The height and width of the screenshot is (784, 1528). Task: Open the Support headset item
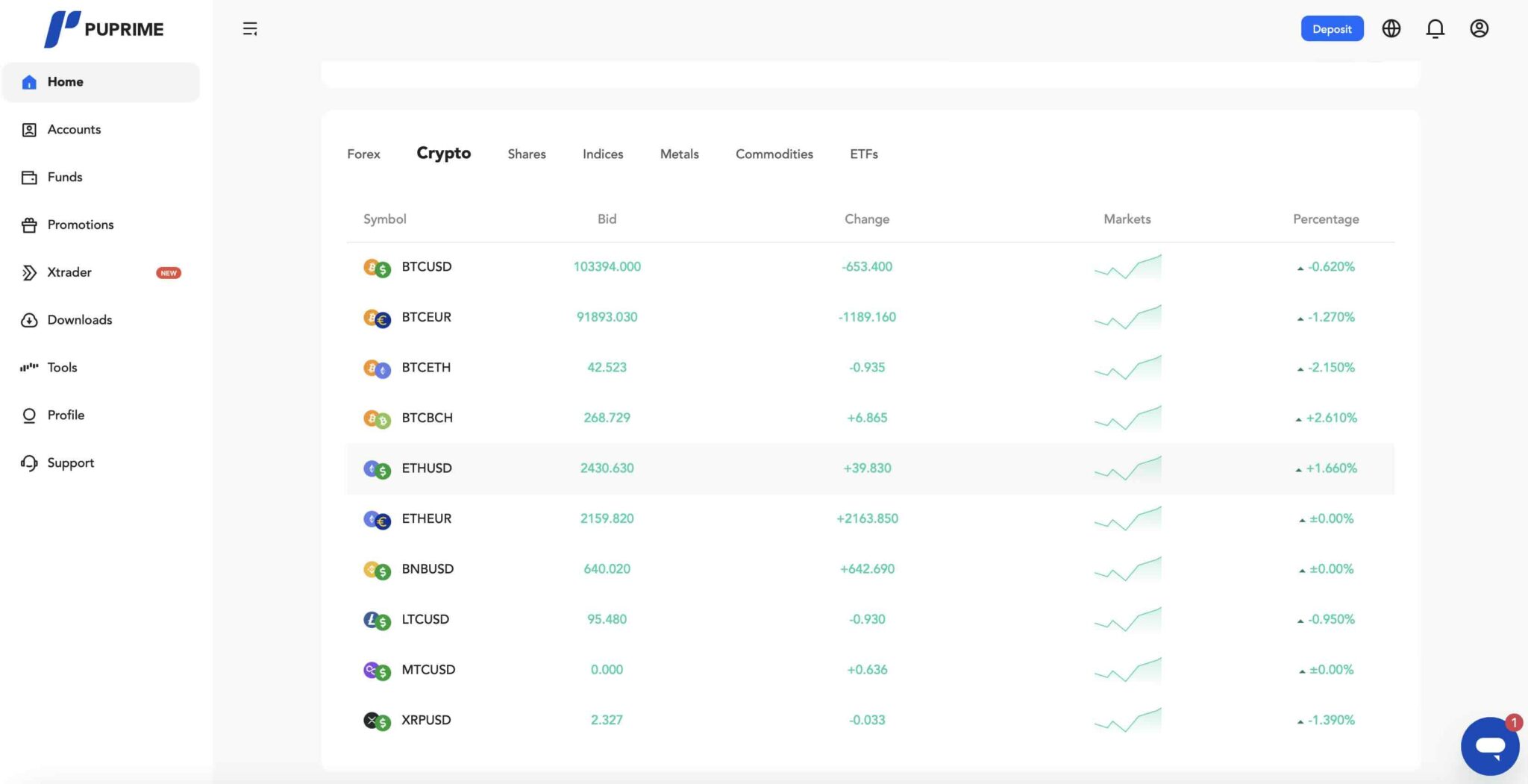tap(30, 463)
